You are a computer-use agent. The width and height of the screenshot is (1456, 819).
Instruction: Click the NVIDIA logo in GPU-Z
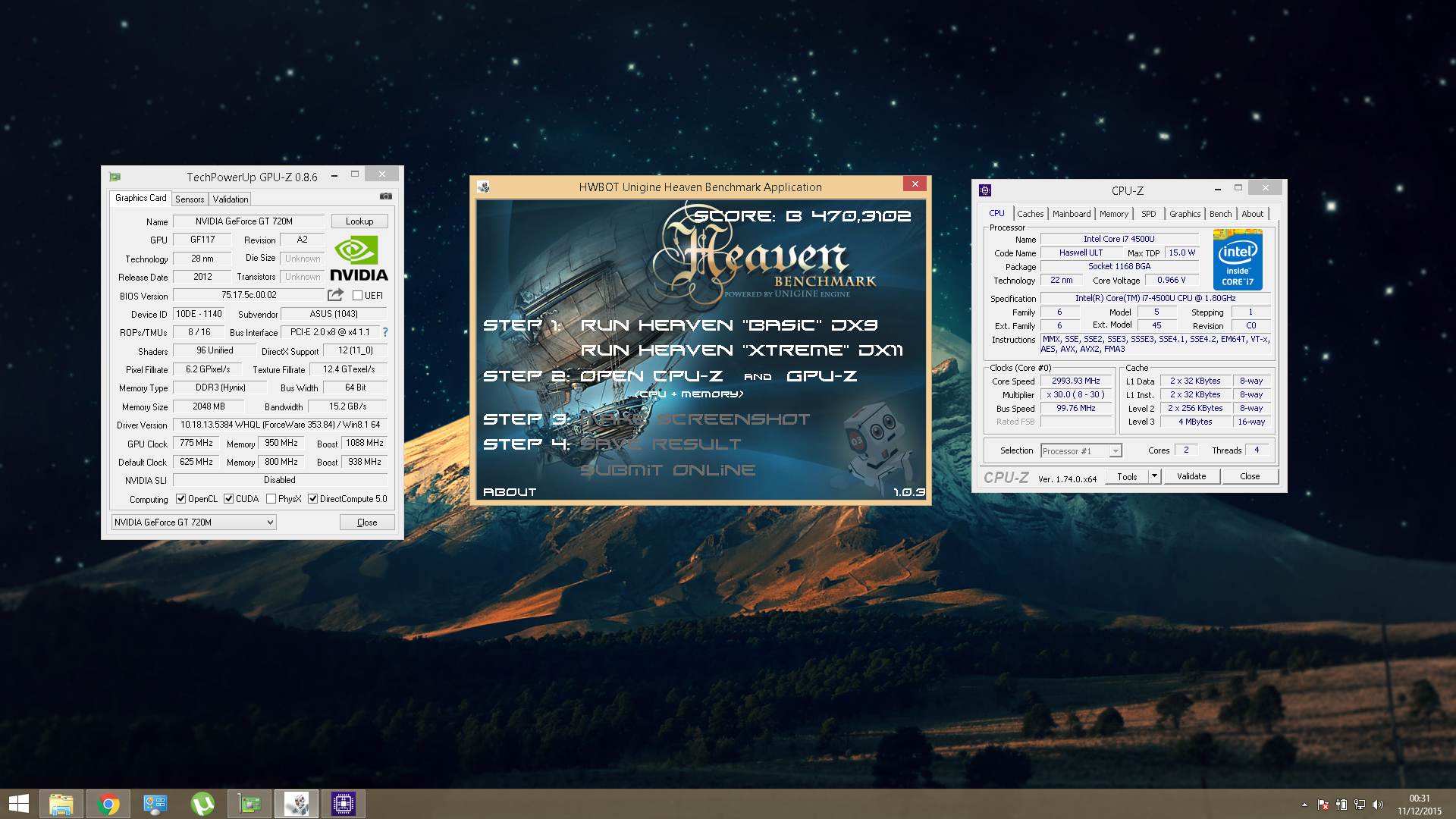[x=359, y=259]
